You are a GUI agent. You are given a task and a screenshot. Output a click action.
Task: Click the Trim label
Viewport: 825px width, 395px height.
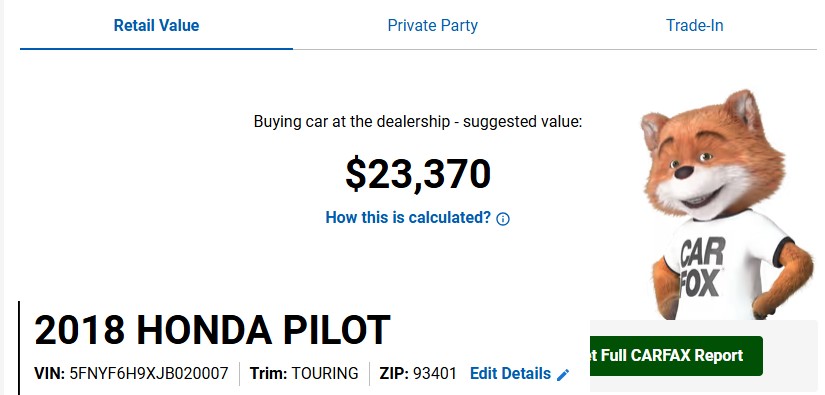click(268, 373)
